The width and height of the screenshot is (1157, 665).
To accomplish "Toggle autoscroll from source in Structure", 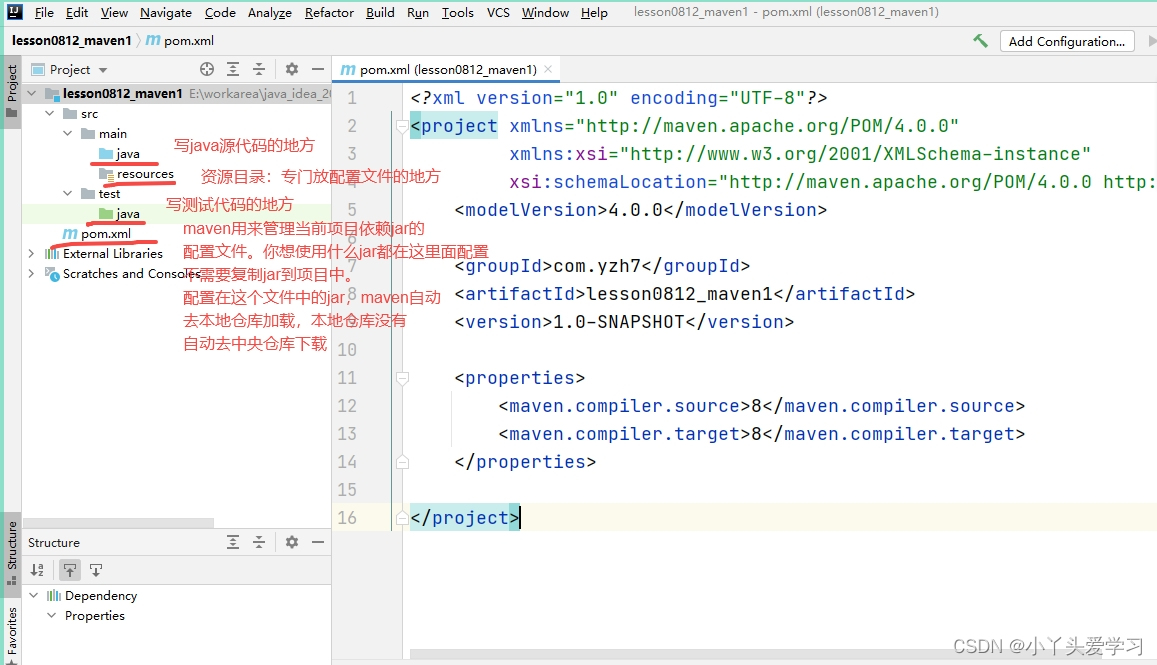I will tap(96, 570).
